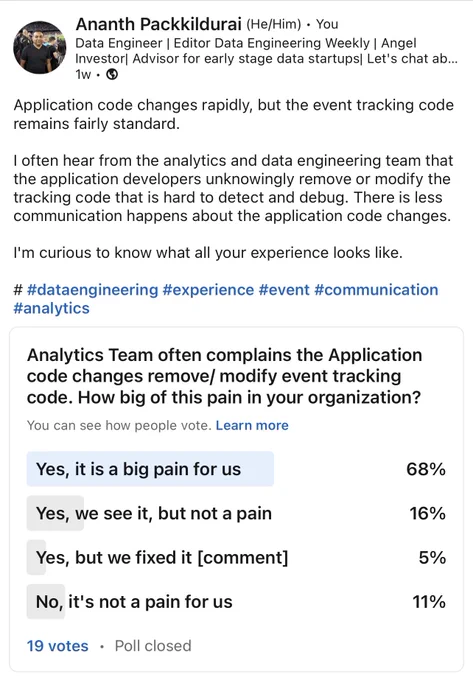Click the globe public visibility icon

point(112,75)
